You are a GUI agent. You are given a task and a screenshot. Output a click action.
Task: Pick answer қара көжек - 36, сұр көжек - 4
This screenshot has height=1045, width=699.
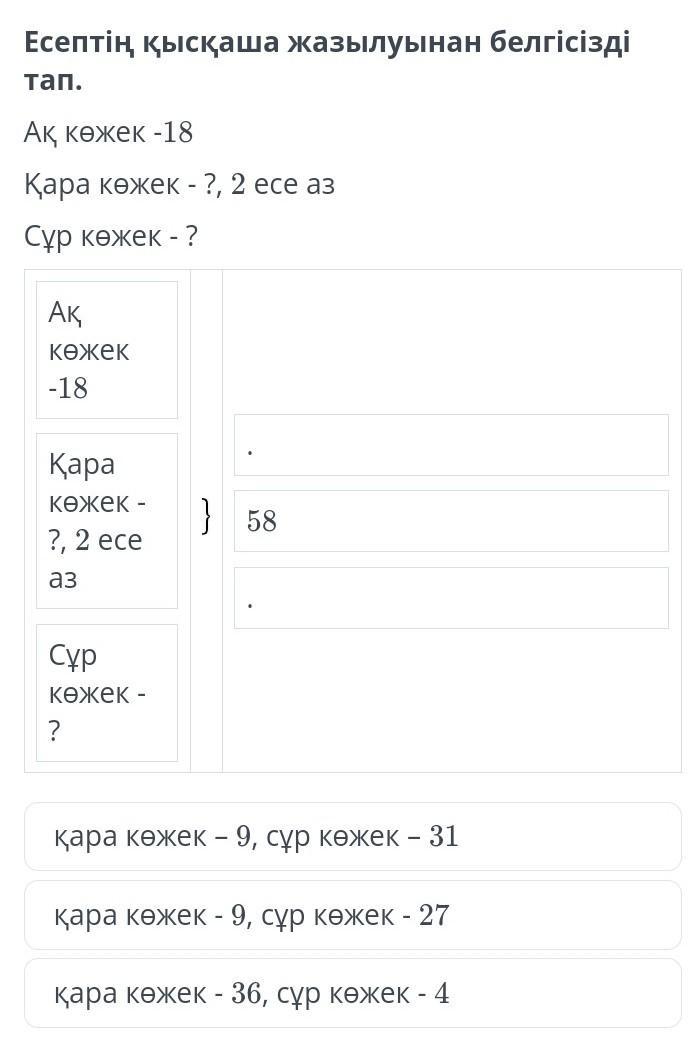point(352,993)
